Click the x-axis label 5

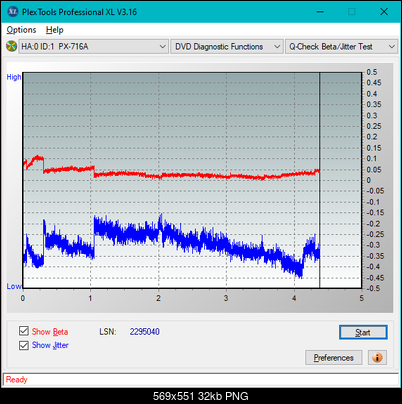[x=361, y=298]
